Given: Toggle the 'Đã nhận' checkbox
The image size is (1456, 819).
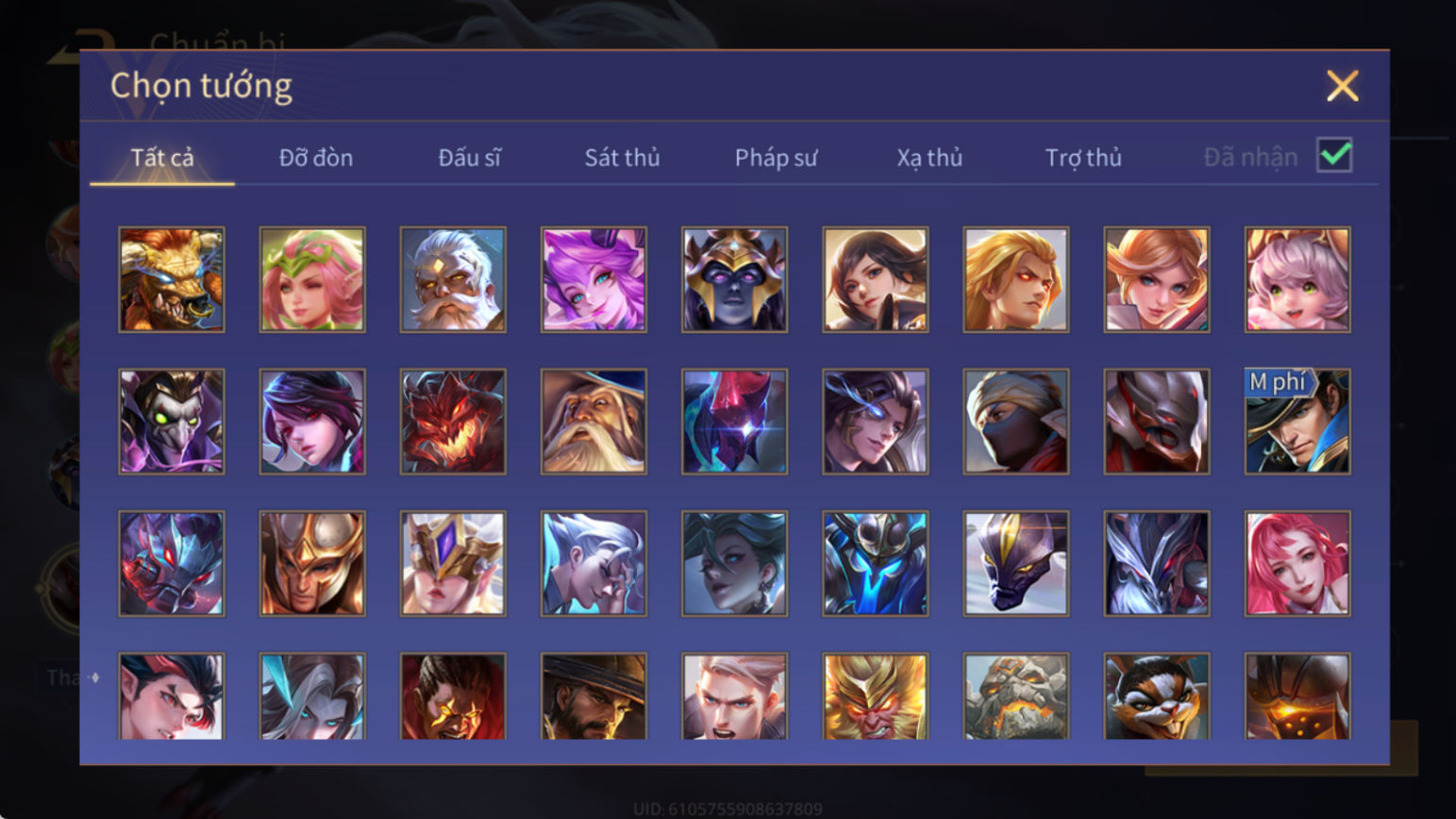Looking at the screenshot, I should coord(1334,156).
